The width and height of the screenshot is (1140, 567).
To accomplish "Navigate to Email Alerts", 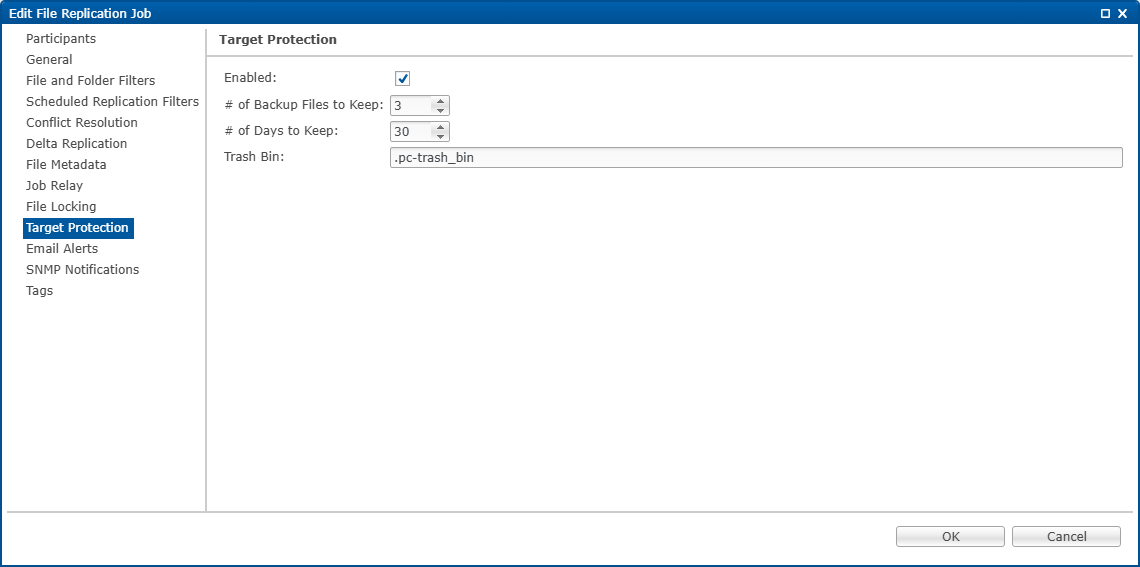I will click(62, 249).
